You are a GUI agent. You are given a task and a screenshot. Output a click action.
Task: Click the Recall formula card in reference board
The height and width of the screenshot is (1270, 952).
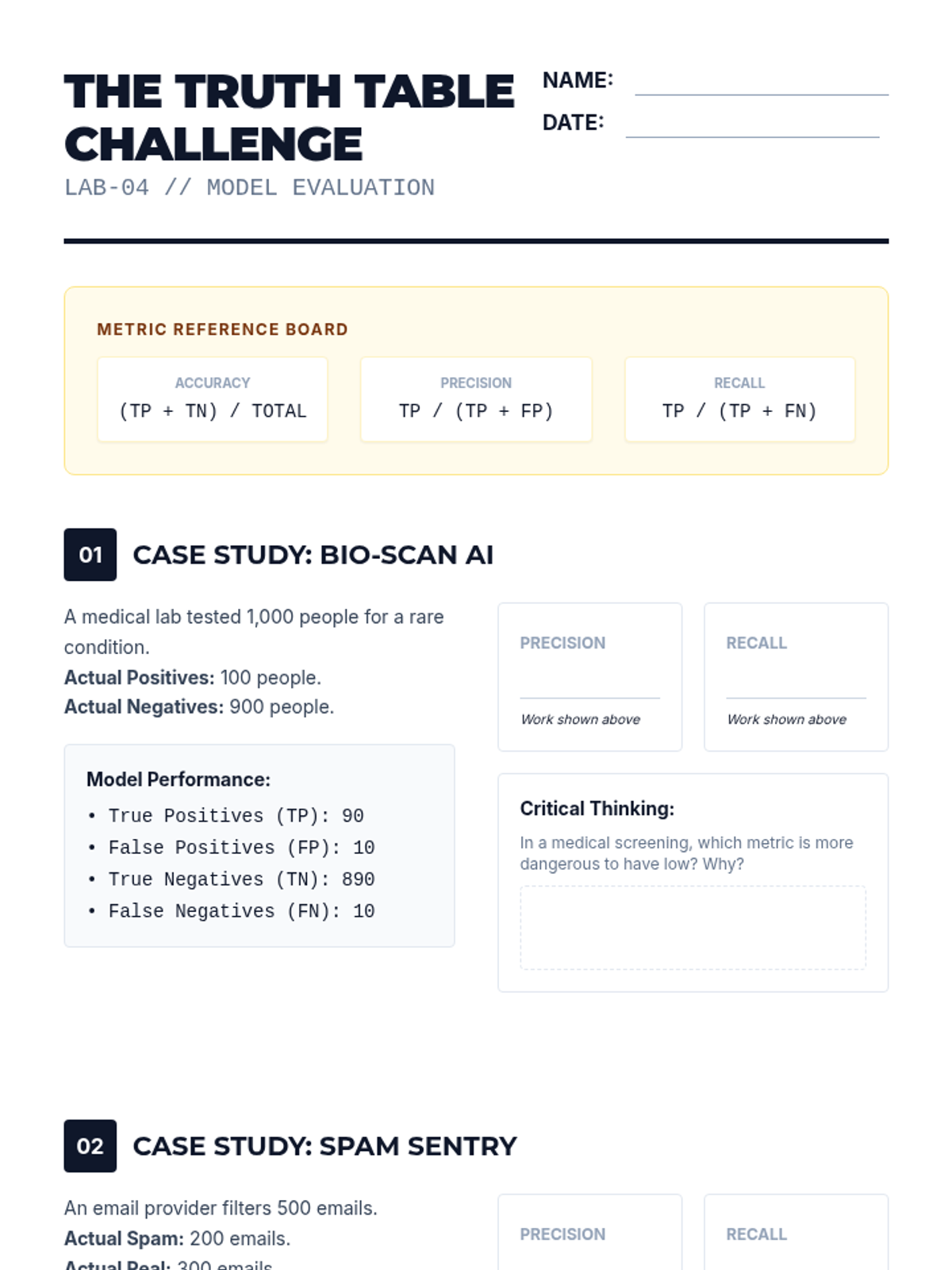pyautogui.click(x=740, y=399)
